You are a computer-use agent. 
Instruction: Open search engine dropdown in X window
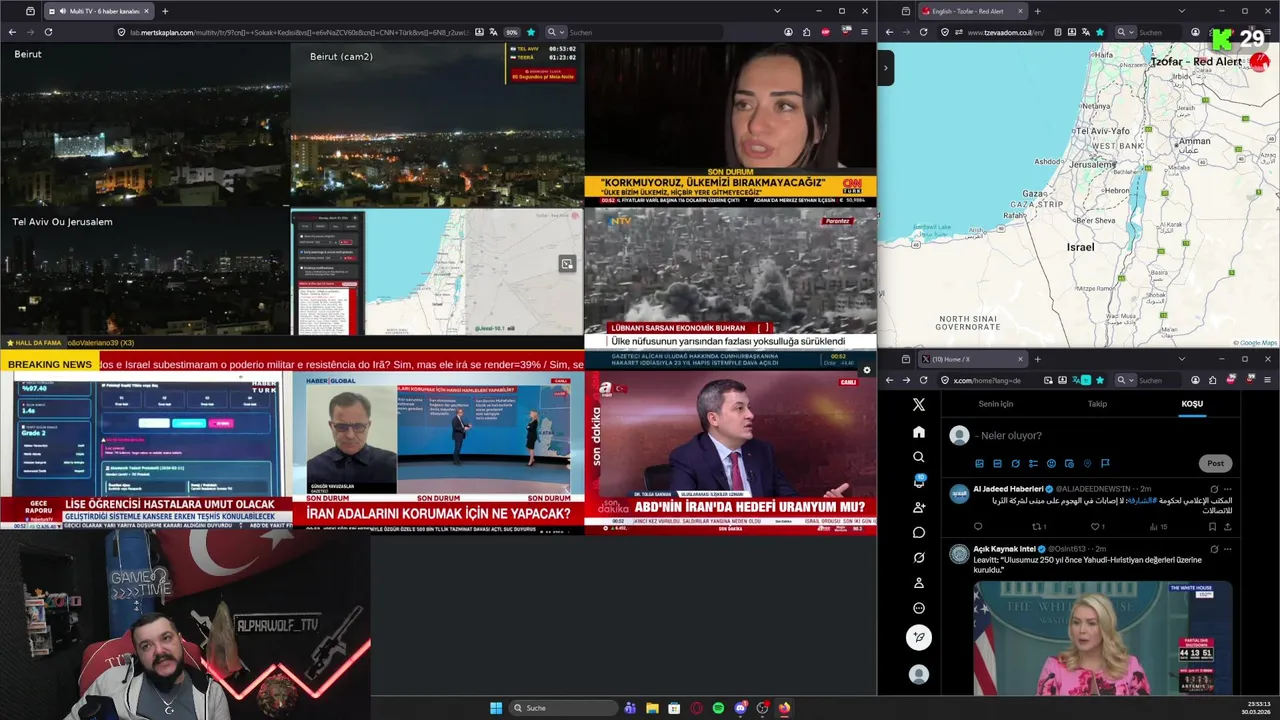click(x=1125, y=380)
